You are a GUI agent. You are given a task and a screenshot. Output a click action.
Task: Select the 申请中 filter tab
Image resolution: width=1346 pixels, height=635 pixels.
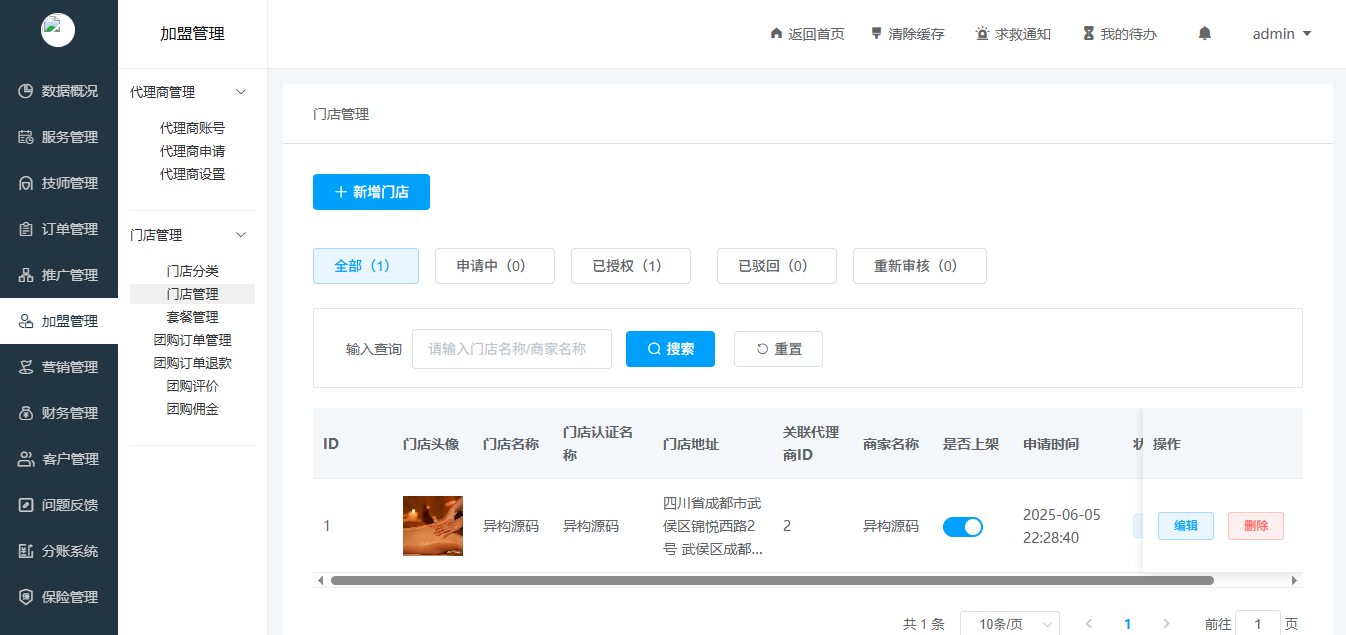point(494,266)
